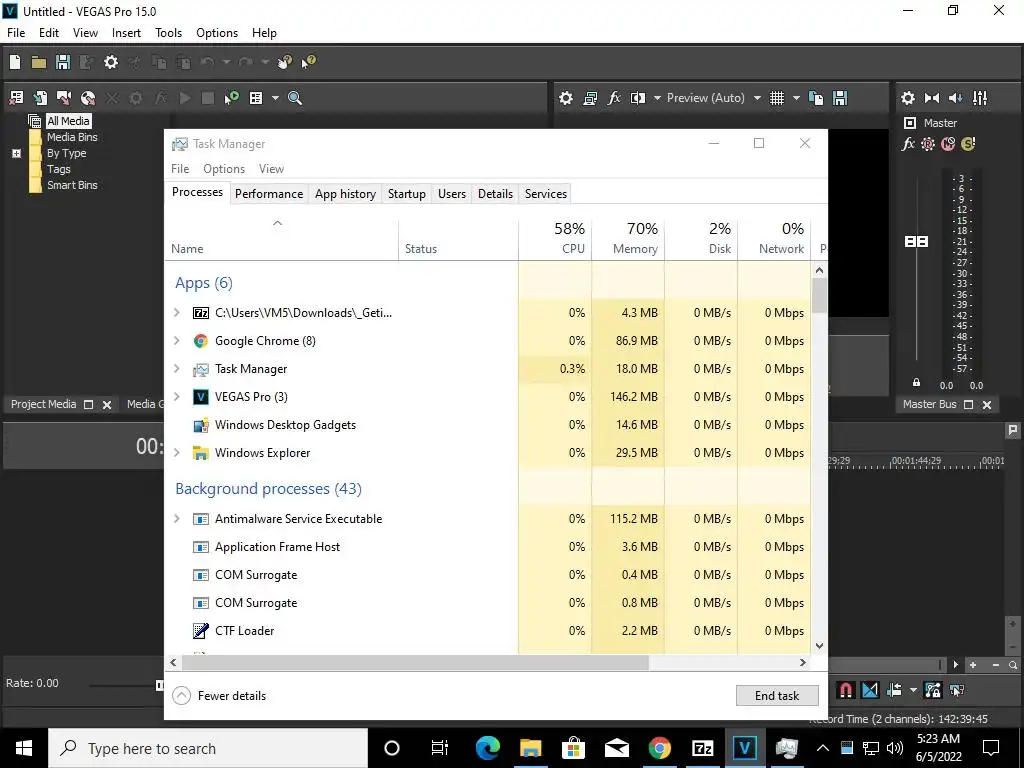Toggle Split Screen View in preview
This screenshot has height=768, width=1024.
[x=637, y=98]
